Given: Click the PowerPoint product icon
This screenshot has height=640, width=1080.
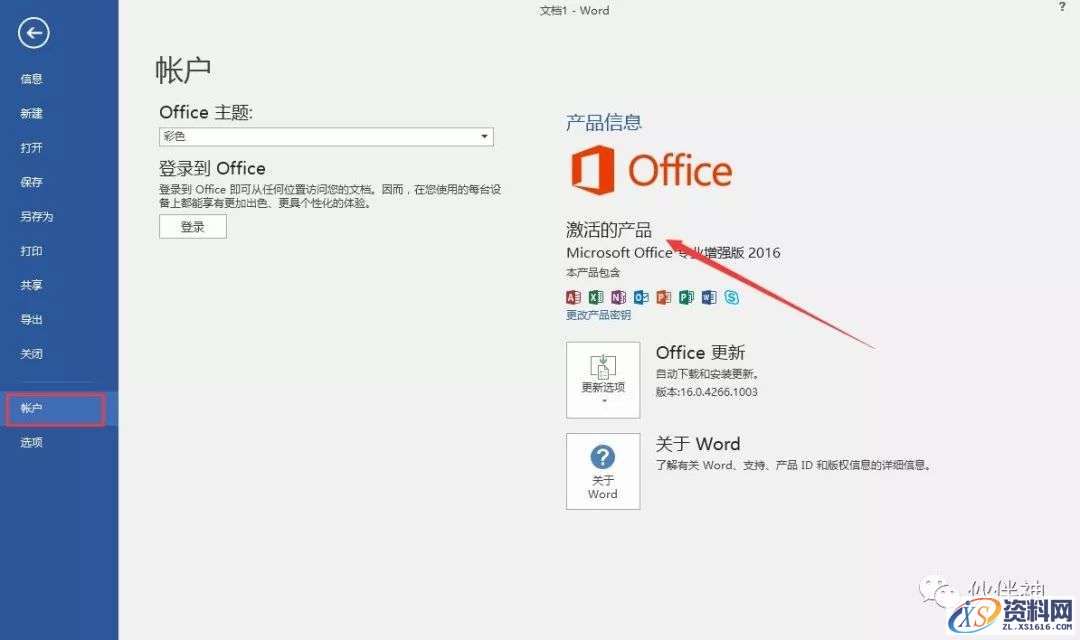Looking at the screenshot, I should pyautogui.click(x=664, y=297).
